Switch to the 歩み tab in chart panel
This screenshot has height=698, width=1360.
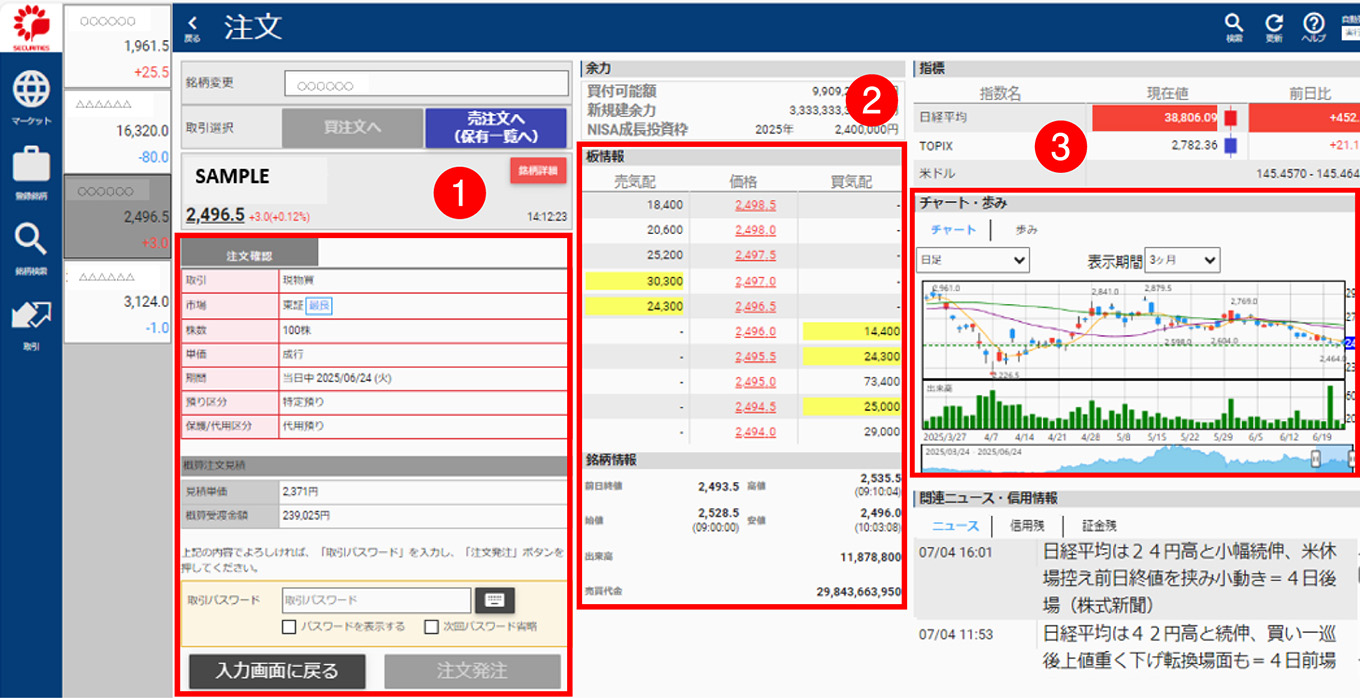click(1026, 229)
